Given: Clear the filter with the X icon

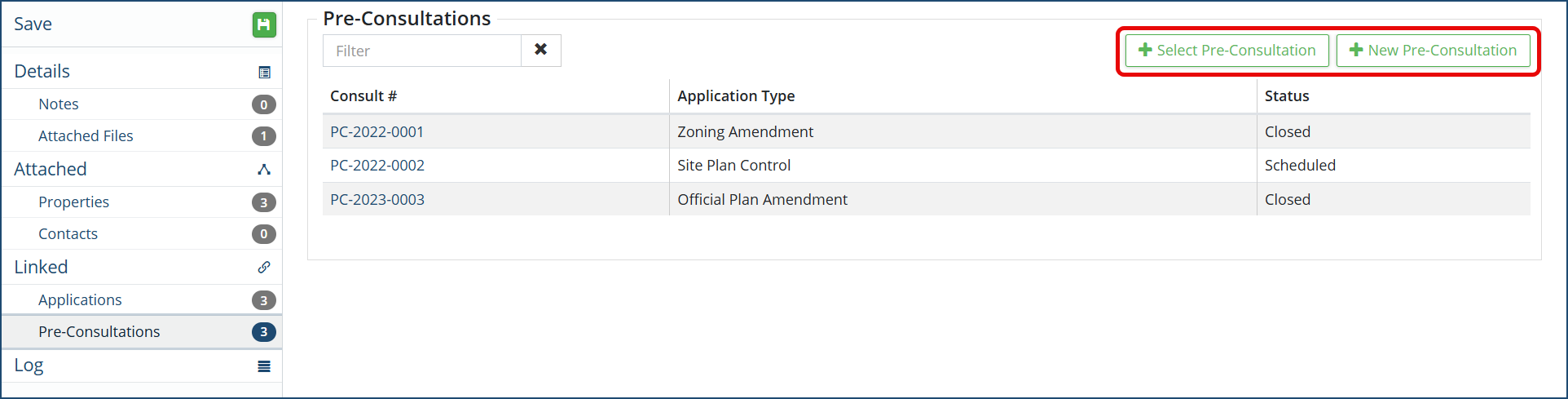Looking at the screenshot, I should (540, 51).
